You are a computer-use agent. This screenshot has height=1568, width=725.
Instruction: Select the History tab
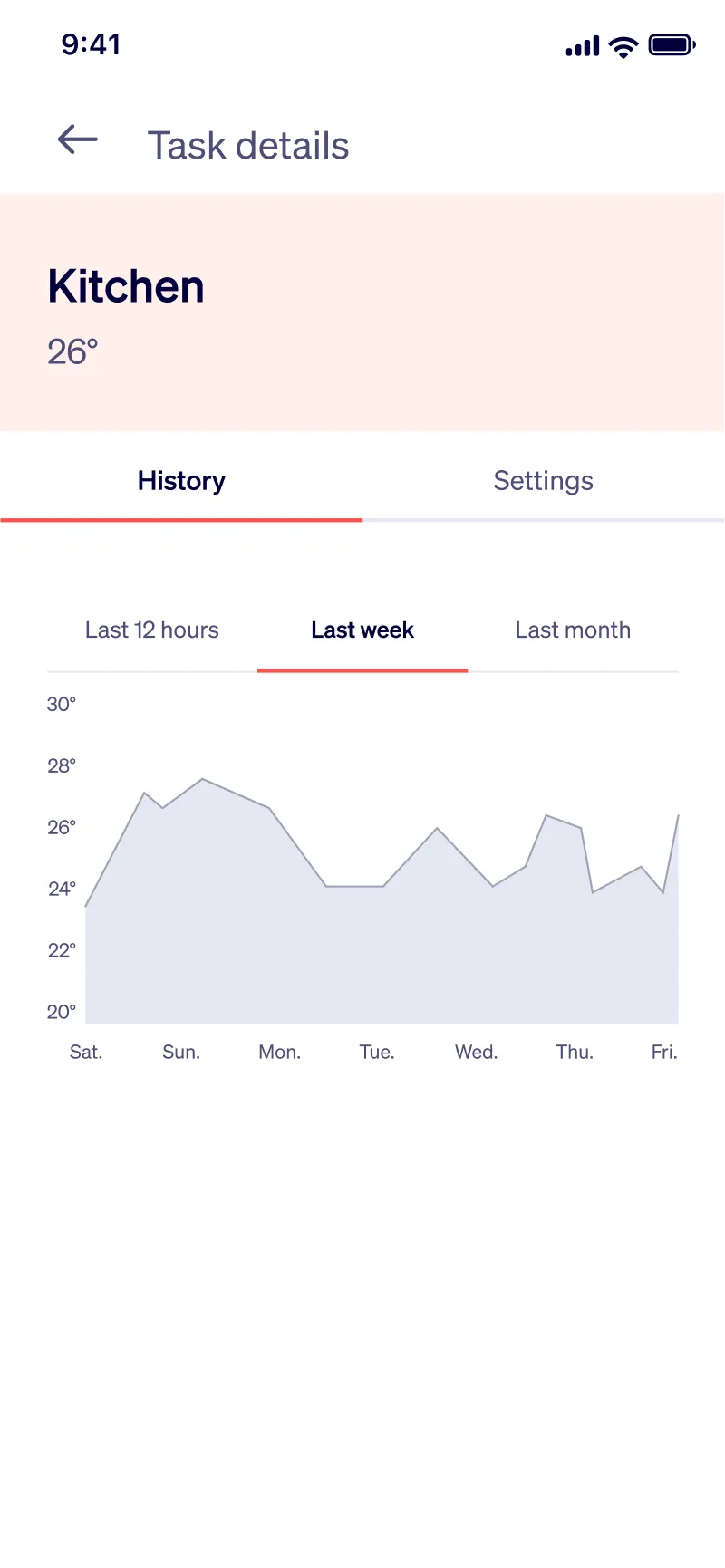(180, 481)
